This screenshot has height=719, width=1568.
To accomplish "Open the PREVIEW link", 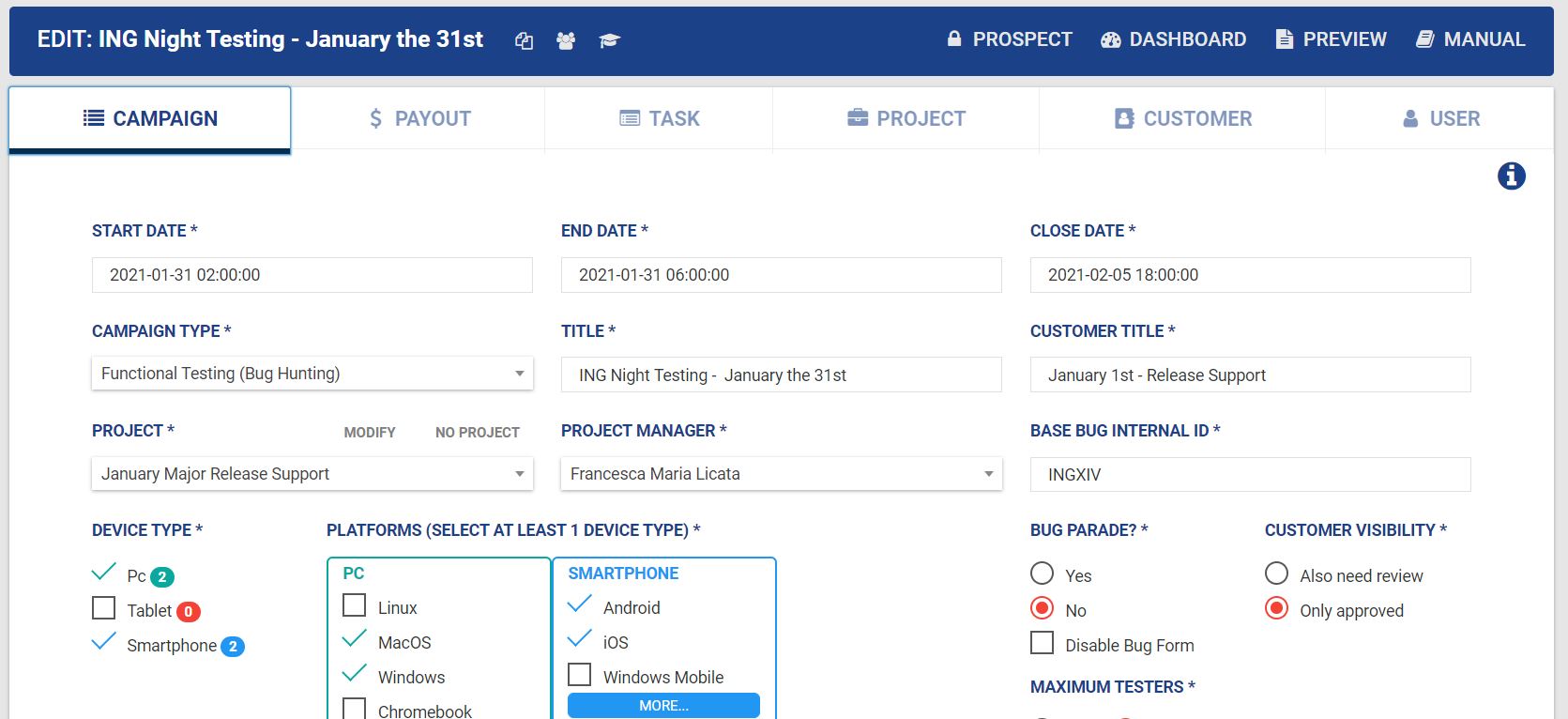I will [x=1332, y=39].
